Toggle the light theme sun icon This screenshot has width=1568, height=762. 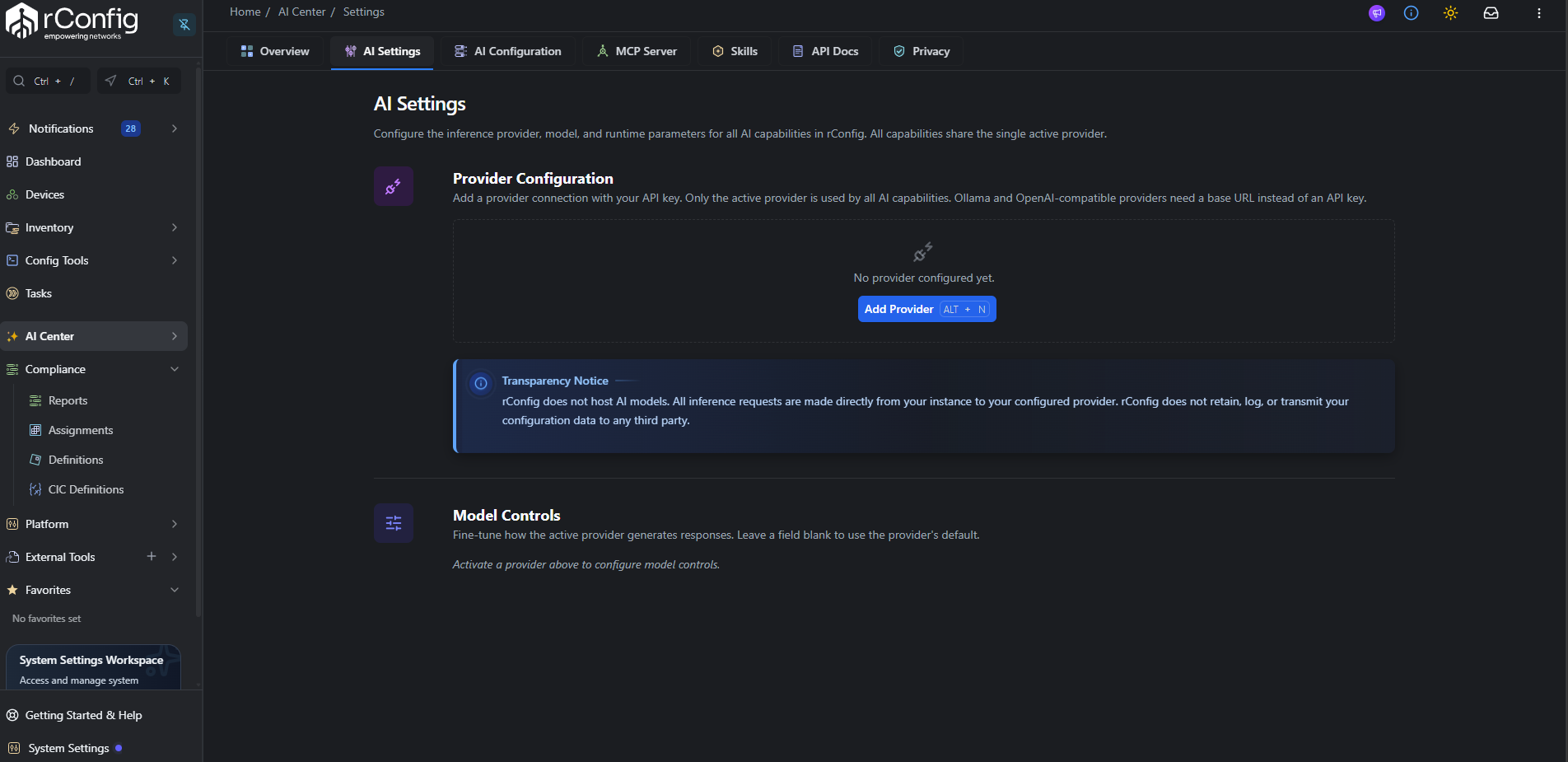click(x=1451, y=13)
